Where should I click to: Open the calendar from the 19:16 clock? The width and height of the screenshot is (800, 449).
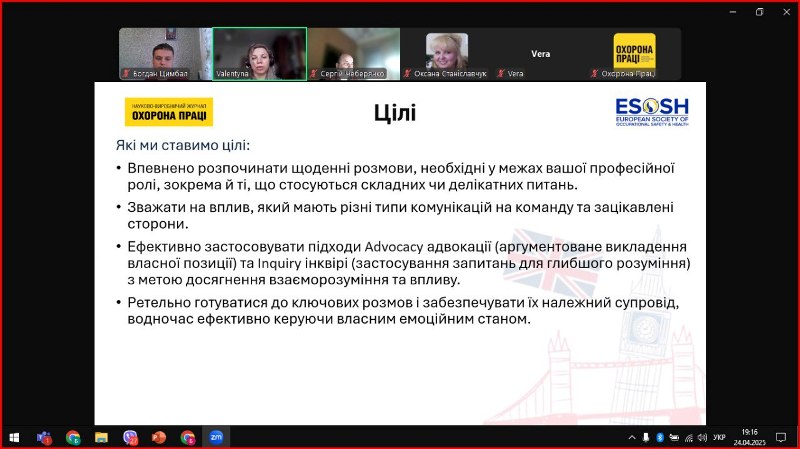pyautogui.click(x=750, y=437)
